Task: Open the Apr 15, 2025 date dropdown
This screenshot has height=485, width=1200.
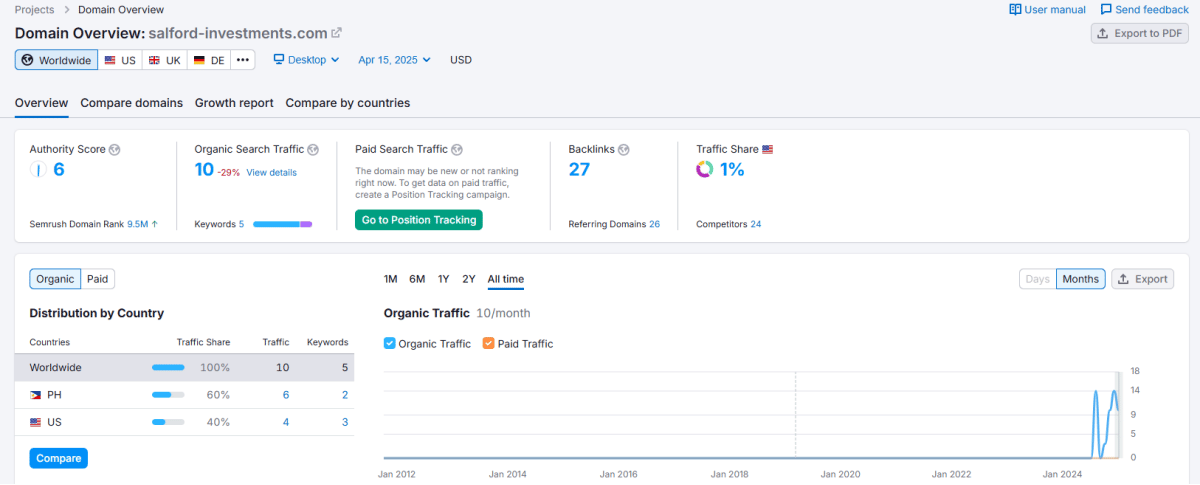Action: [x=394, y=60]
